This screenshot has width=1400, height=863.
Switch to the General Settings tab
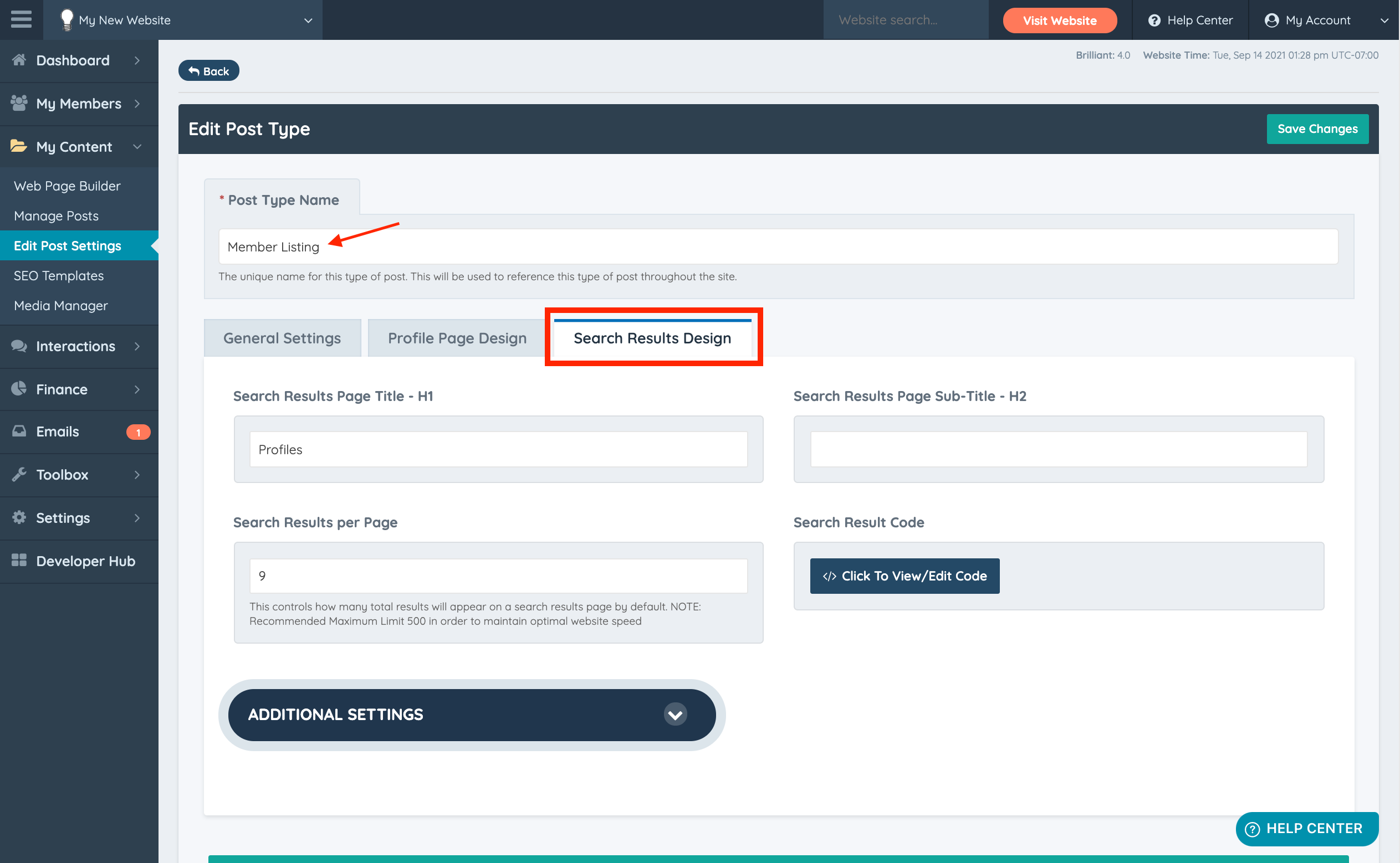(x=282, y=338)
